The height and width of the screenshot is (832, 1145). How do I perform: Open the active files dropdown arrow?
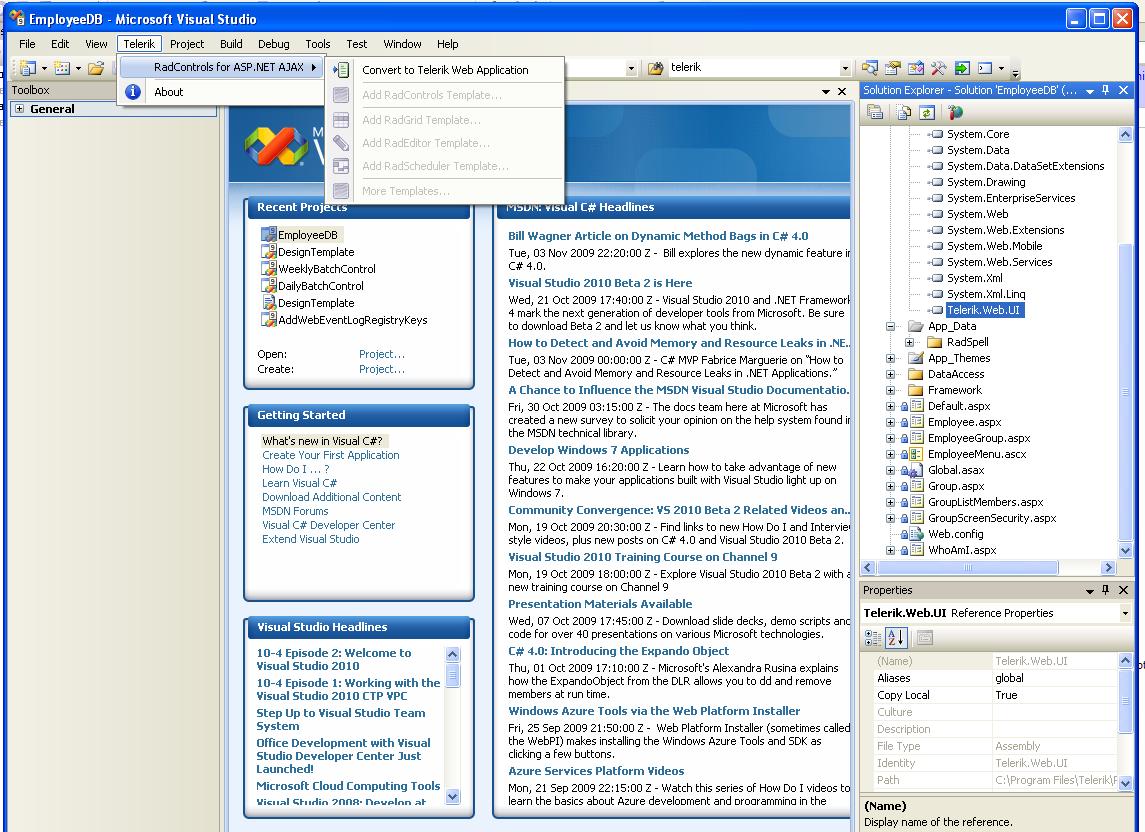pos(826,92)
